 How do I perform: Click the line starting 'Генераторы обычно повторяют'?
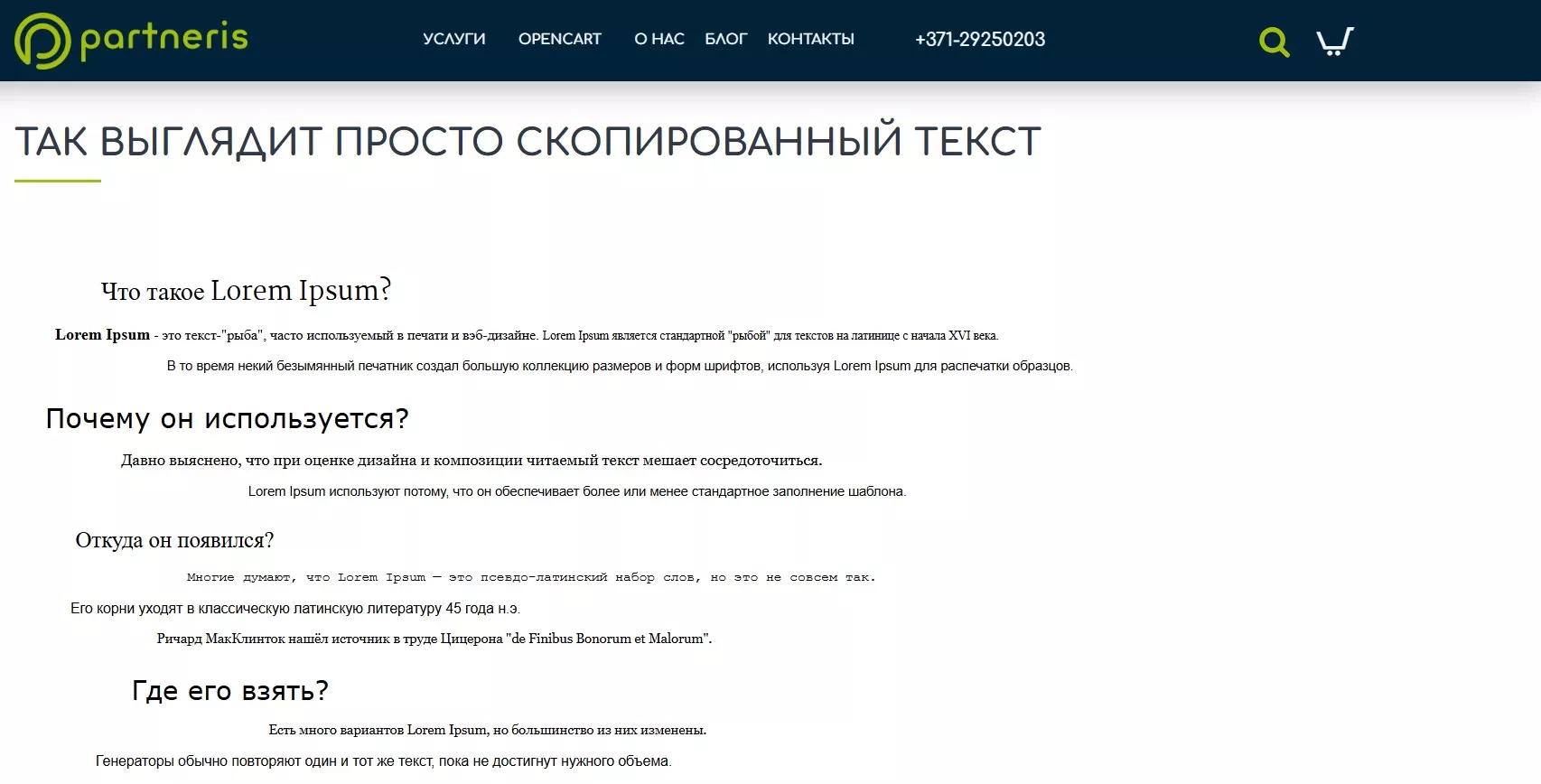383,761
